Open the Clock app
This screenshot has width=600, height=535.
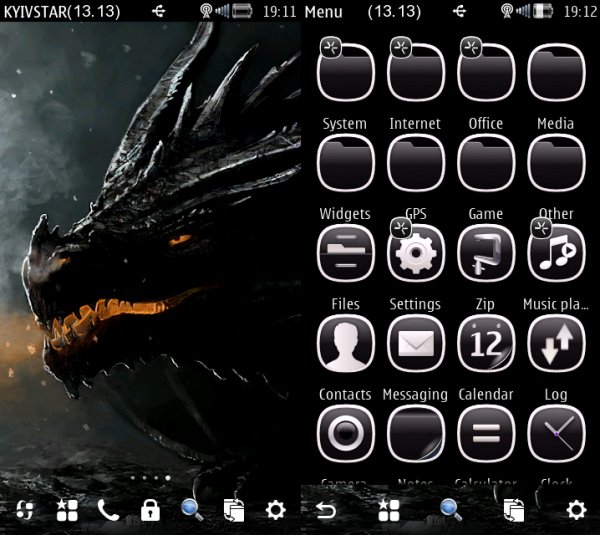(556, 434)
